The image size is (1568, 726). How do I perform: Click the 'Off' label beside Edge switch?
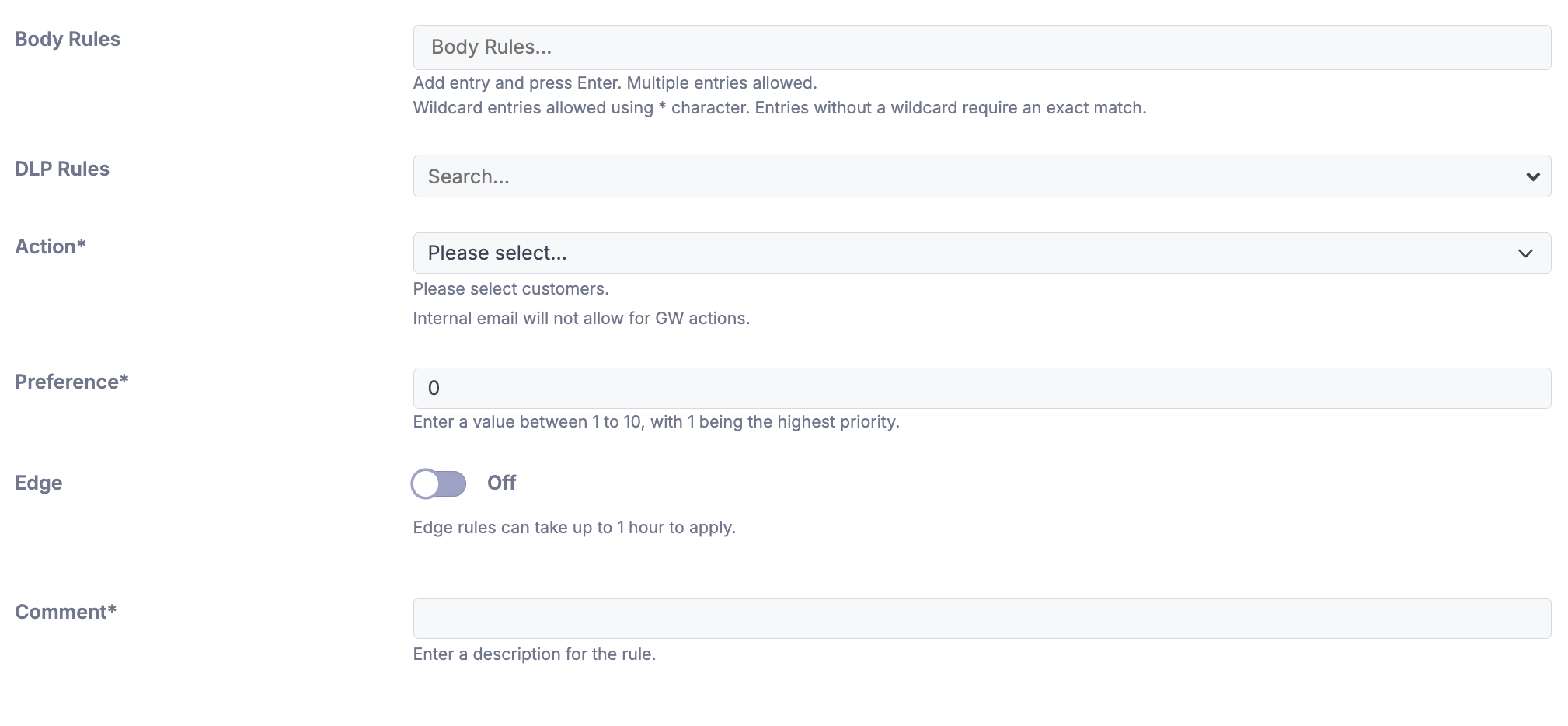pos(501,483)
